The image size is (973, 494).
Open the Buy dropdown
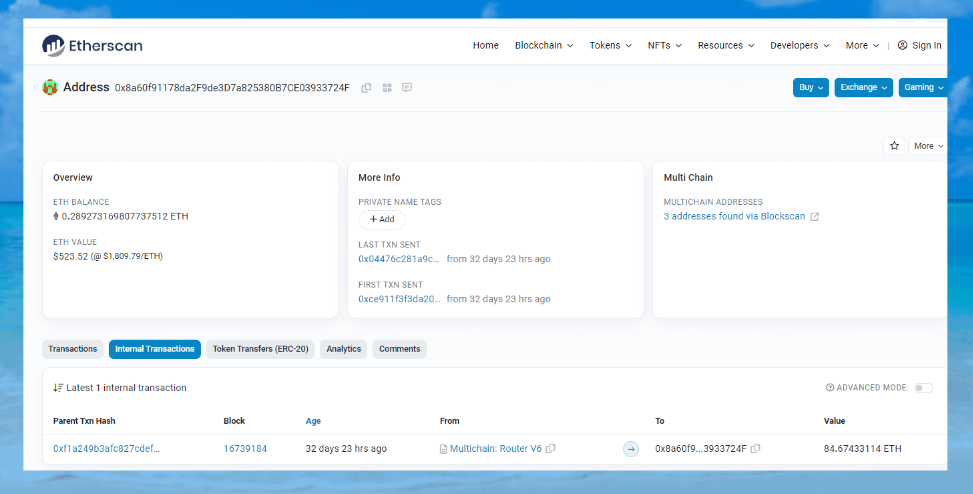click(x=810, y=87)
